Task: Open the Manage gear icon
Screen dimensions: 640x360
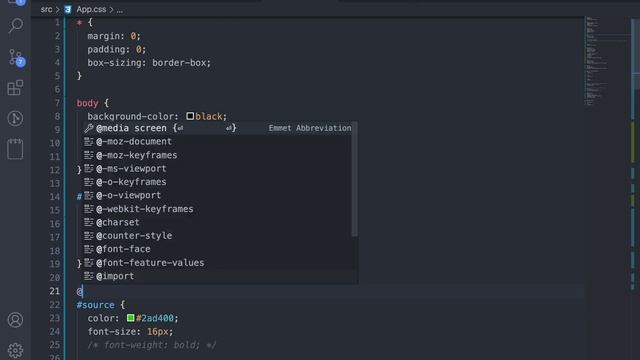Action: 16,350
